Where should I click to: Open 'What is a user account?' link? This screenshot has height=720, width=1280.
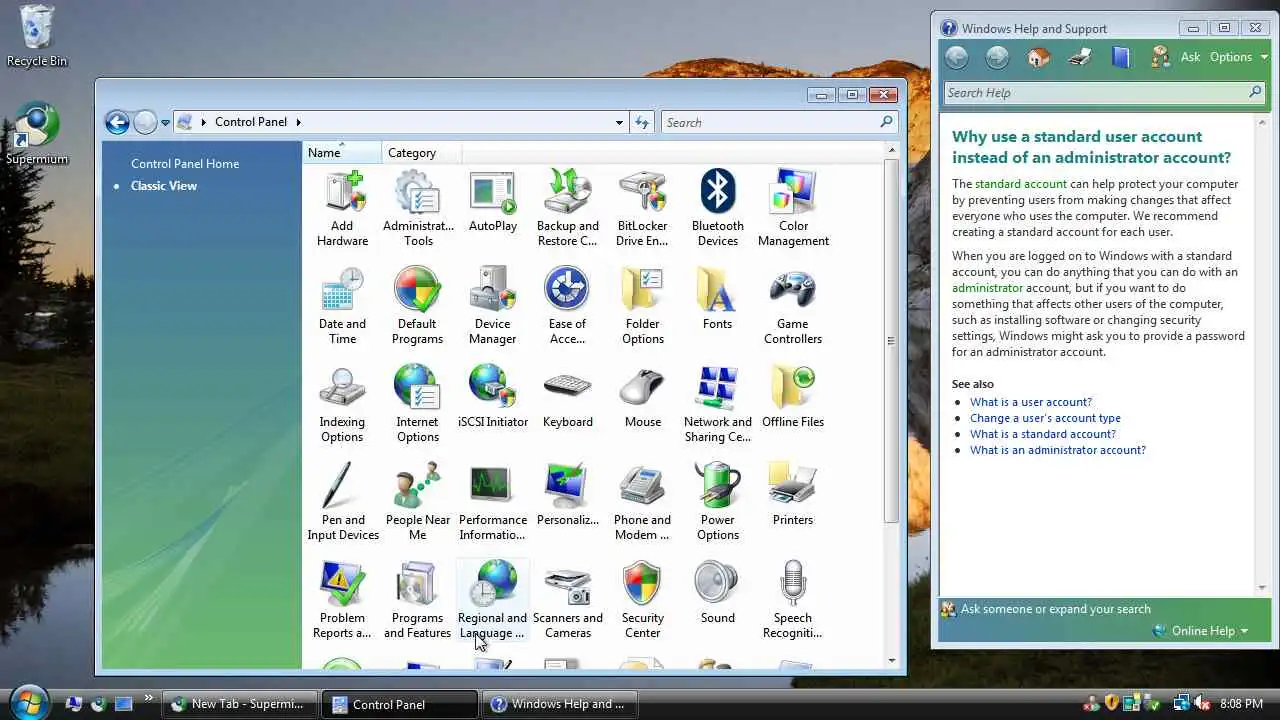pos(1031,402)
